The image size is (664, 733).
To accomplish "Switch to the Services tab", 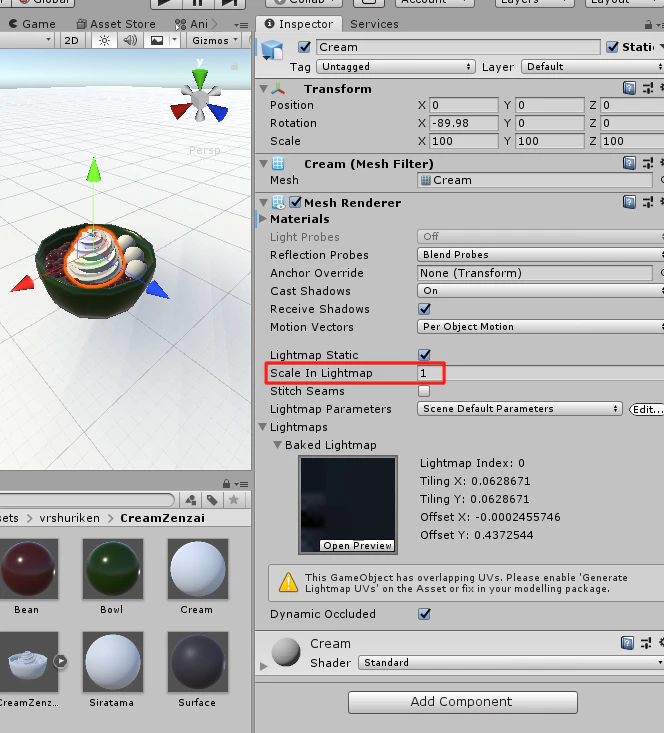I will (x=374, y=24).
